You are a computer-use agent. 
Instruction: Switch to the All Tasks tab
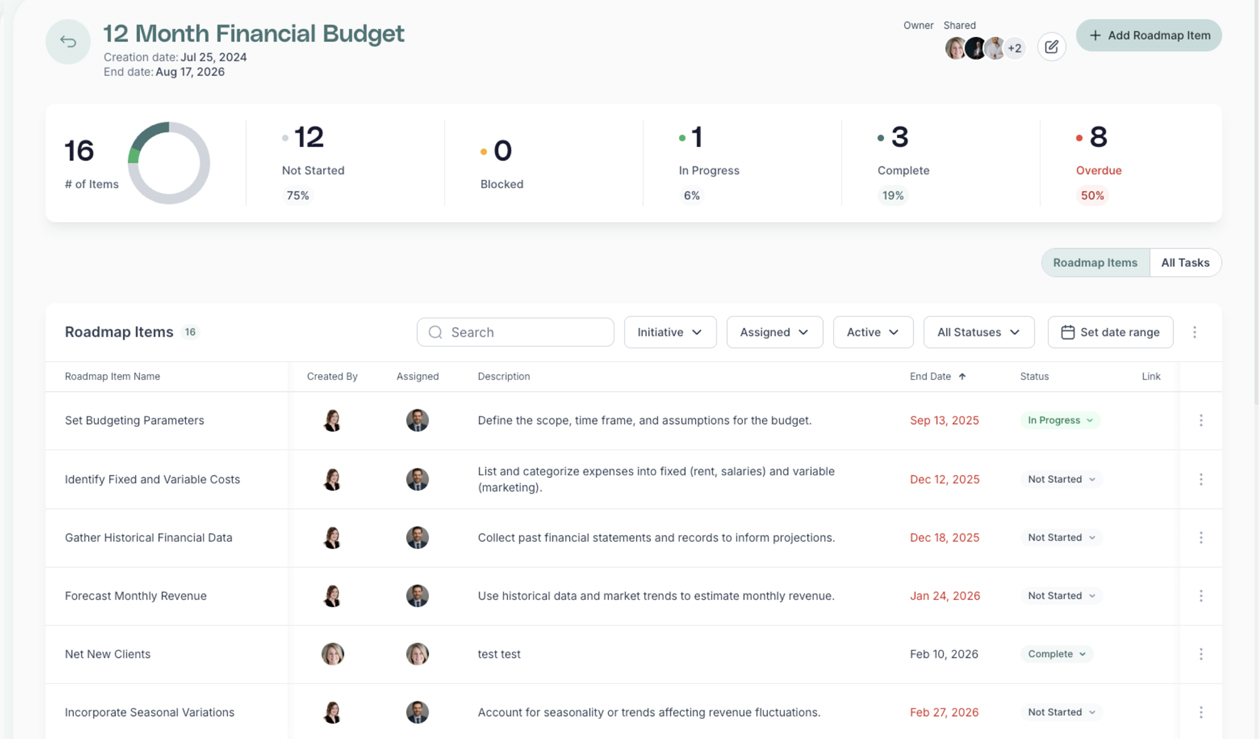tap(1185, 263)
